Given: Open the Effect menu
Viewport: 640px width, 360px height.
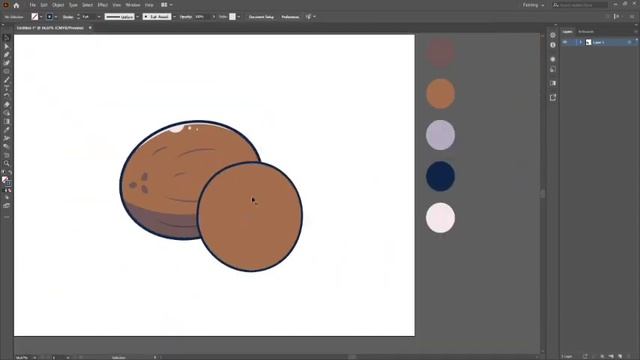Looking at the screenshot, I should click(102, 5).
